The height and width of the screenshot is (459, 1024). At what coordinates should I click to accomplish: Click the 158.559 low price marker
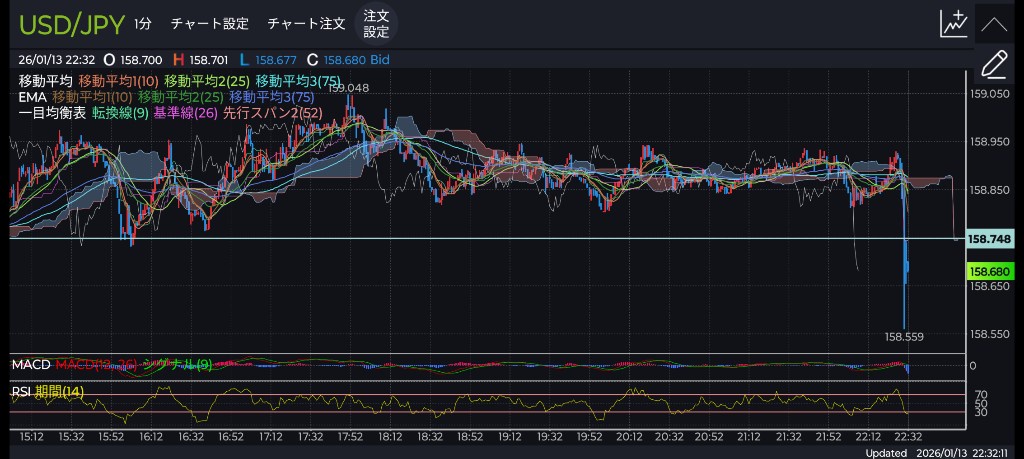[905, 336]
